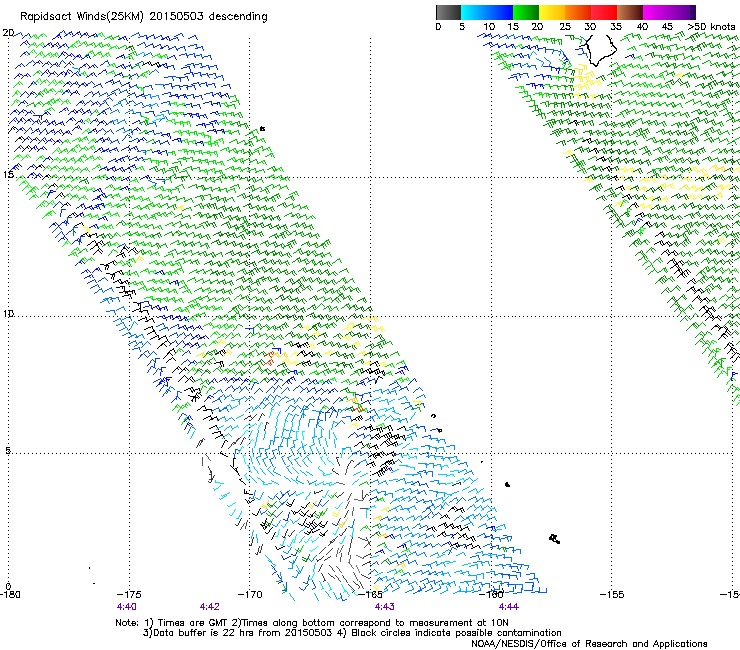This screenshot has width=740, height=650.
Task: Click the green 15-20 knots legend swatch
Action: (x=526, y=12)
